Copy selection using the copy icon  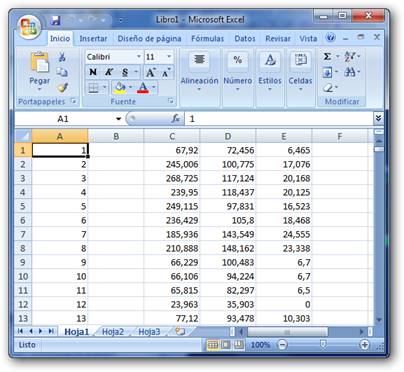pyautogui.click(x=62, y=72)
